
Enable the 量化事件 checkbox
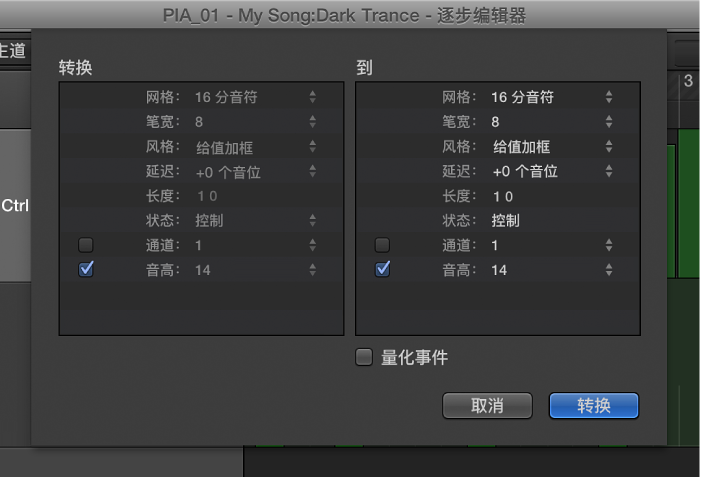[364, 357]
